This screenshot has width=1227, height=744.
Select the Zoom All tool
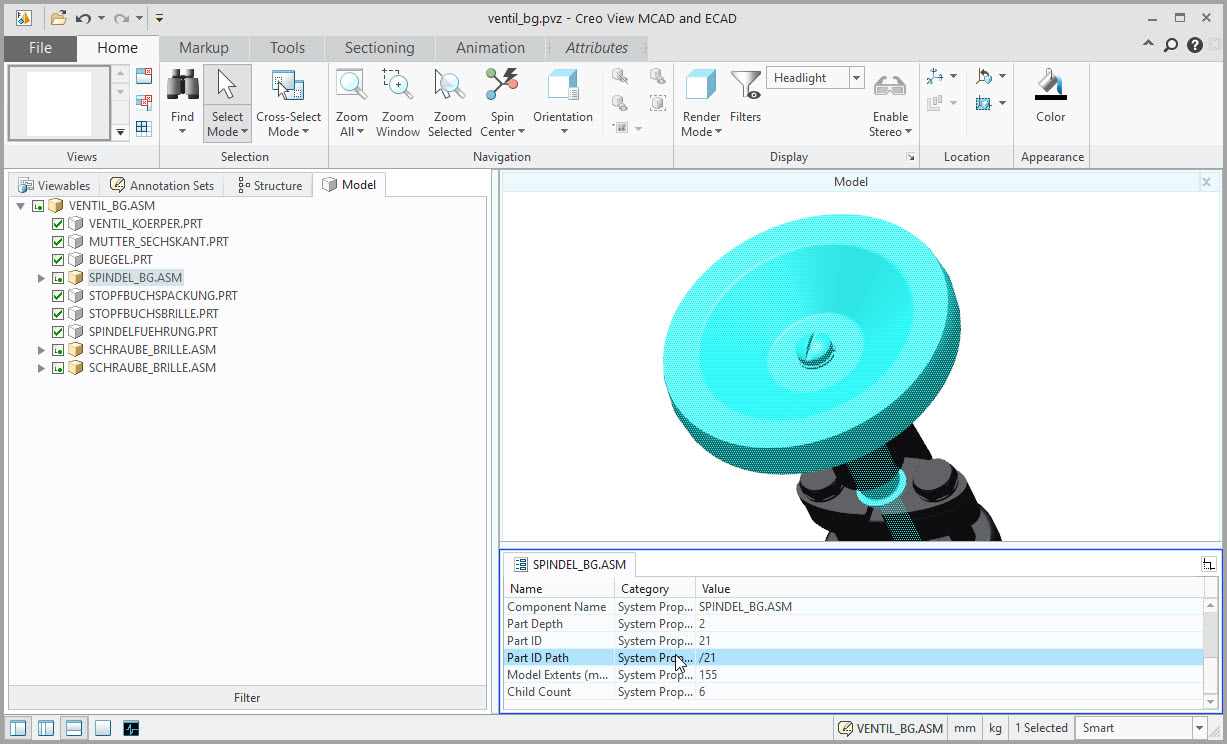pos(351,87)
